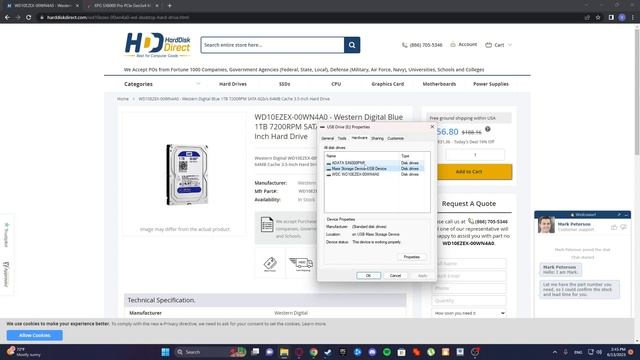This screenshot has width=640, height=360.
Task: Click the browser address bar URL
Action: (118, 18)
